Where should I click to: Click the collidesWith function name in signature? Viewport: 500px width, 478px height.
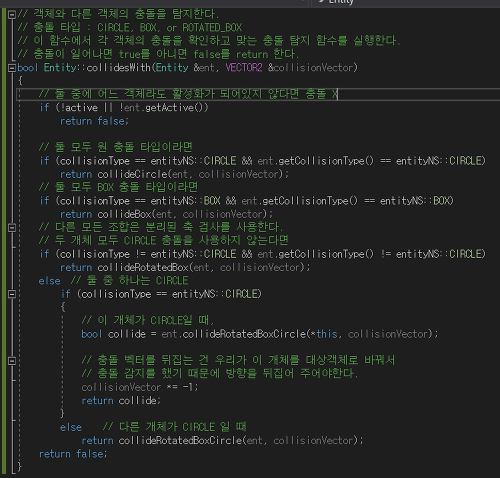tap(119, 68)
